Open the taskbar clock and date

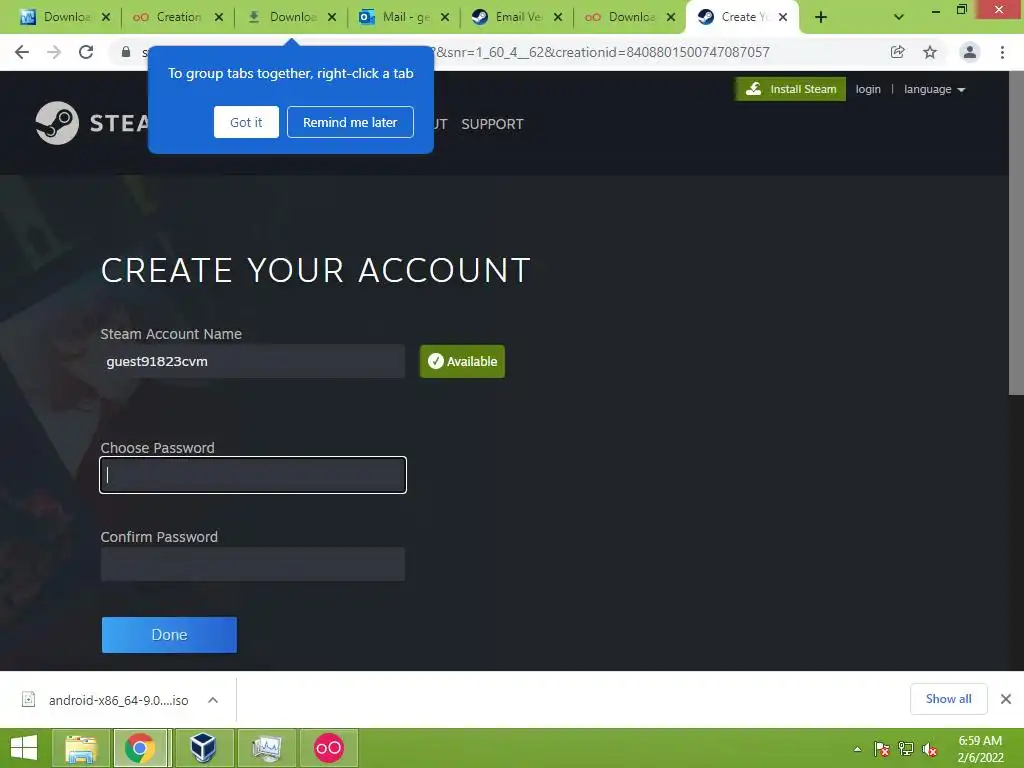point(980,749)
